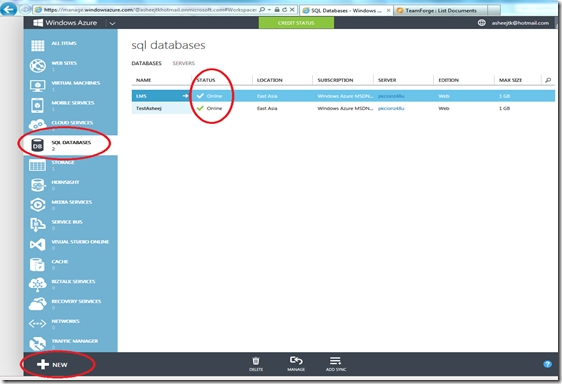Open Recovery Services cloud icon
This screenshot has height=384, width=562.
pyautogui.click(x=38, y=304)
